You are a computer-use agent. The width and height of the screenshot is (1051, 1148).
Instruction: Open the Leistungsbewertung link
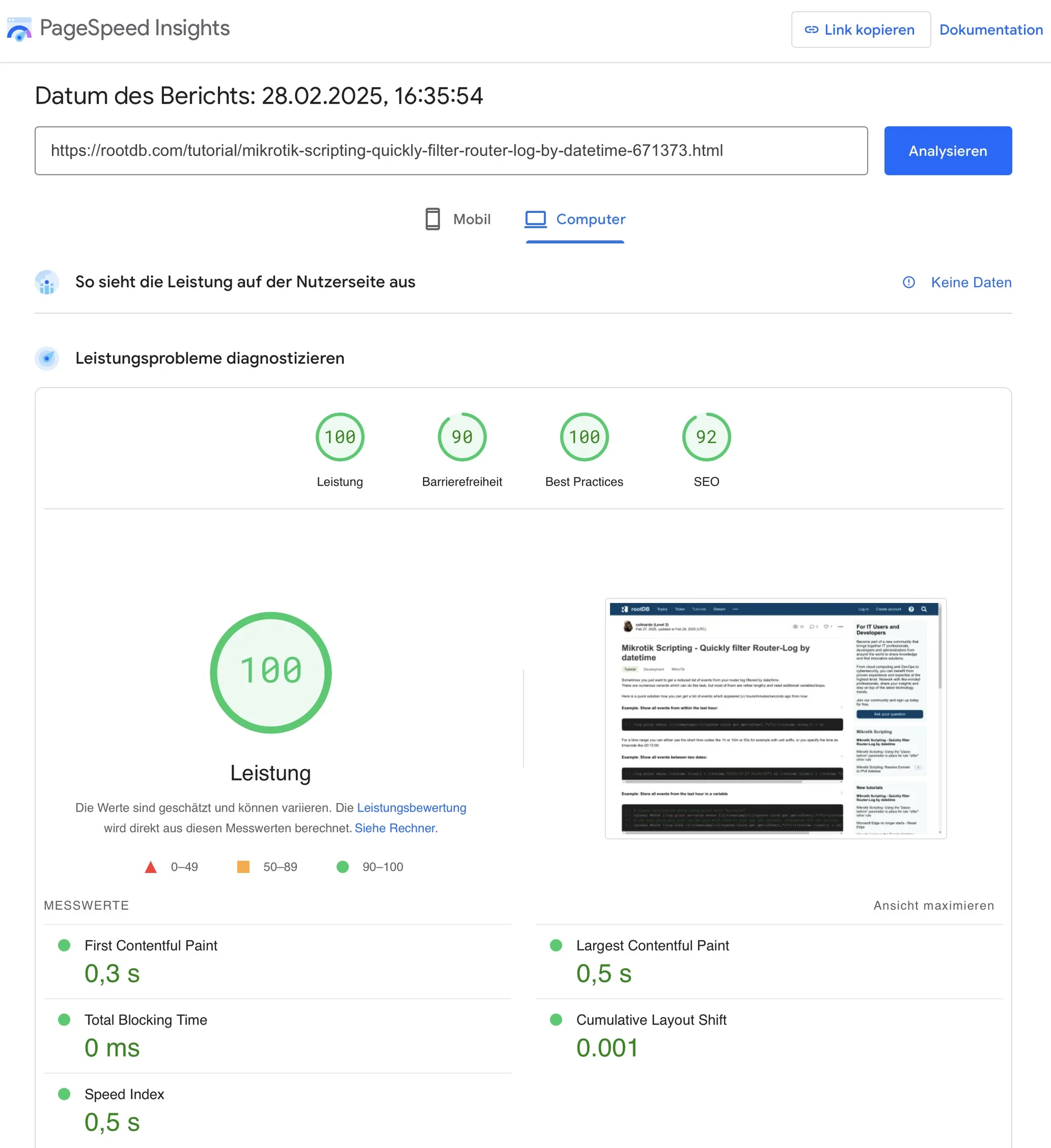pos(411,807)
